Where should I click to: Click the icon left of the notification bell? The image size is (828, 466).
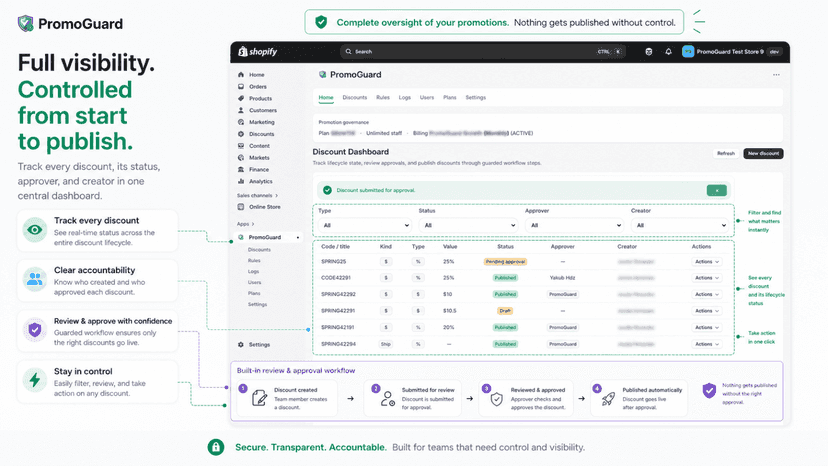tap(648, 51)
